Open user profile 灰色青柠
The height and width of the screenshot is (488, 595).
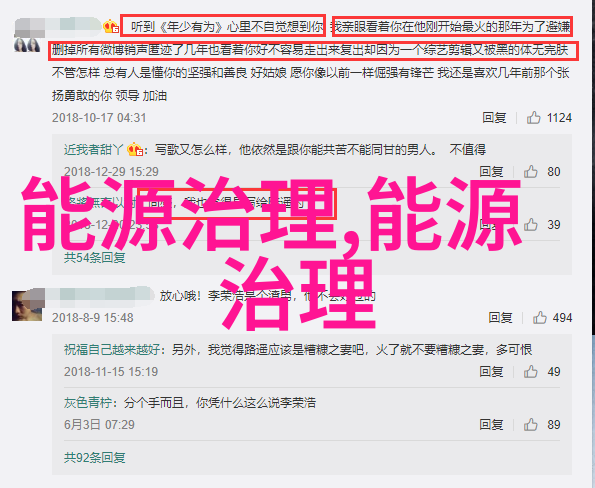click(88, 403)
